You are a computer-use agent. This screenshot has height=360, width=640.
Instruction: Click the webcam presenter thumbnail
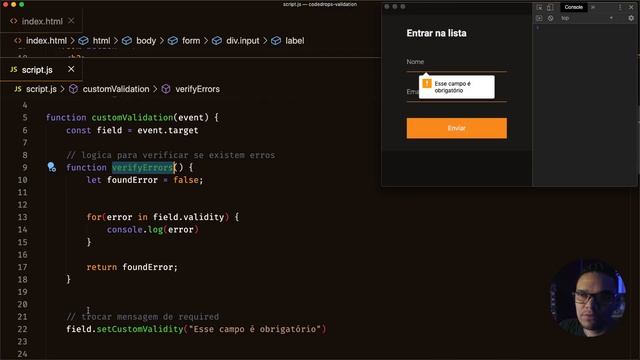pyautogui.click(x=588, y=299)
